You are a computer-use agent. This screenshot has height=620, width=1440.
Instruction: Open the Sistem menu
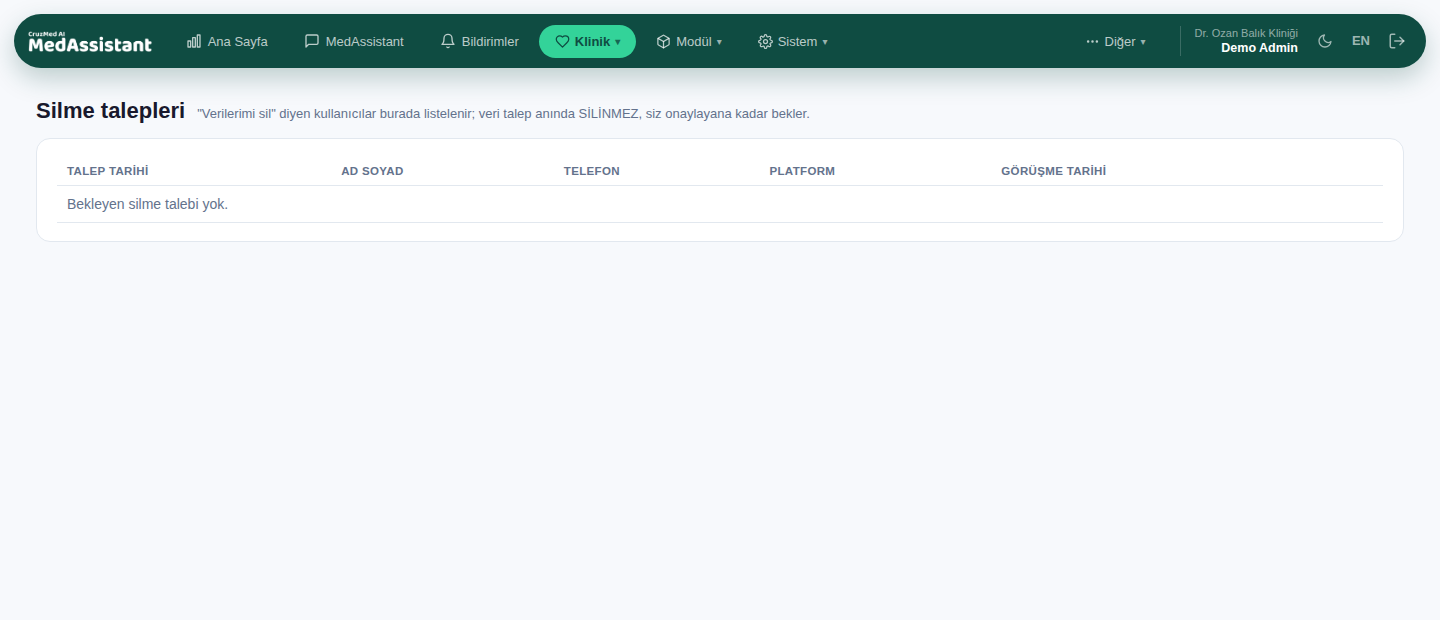pos(793,41)
